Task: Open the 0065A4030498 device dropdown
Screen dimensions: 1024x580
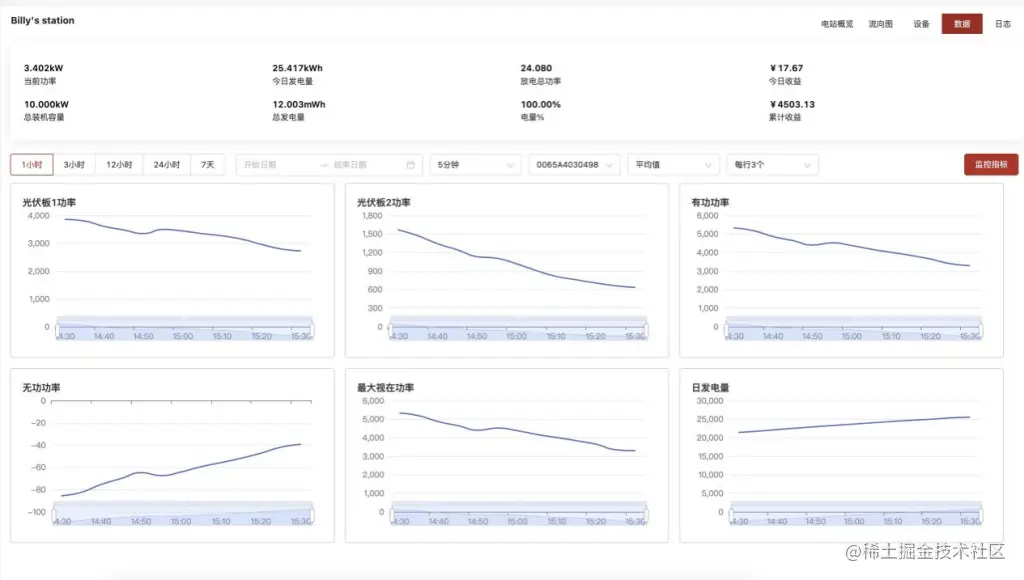Action: (574, 165)
